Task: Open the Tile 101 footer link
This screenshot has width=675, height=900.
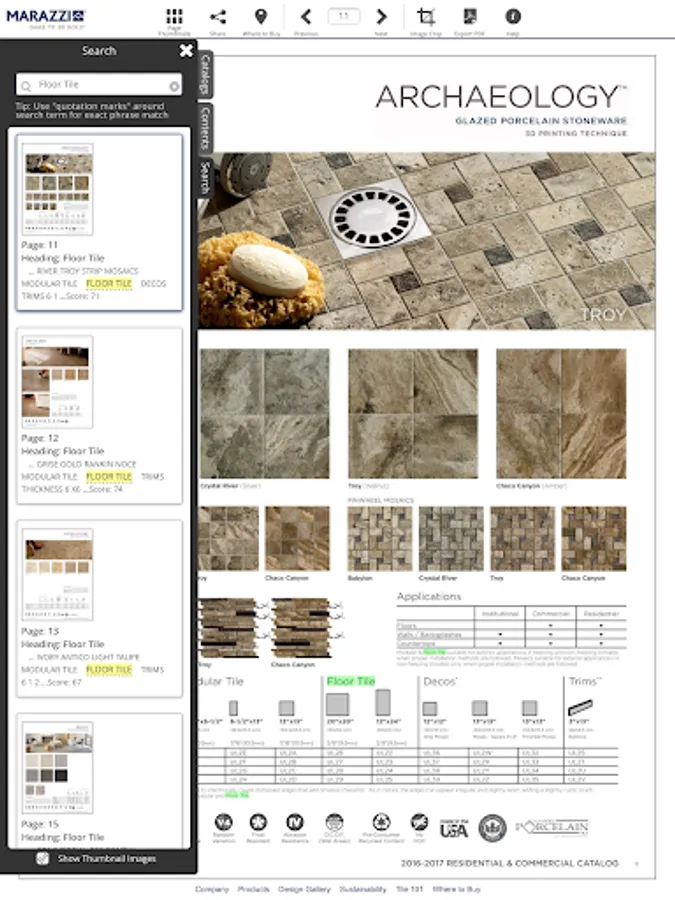Action: (409, 889)
